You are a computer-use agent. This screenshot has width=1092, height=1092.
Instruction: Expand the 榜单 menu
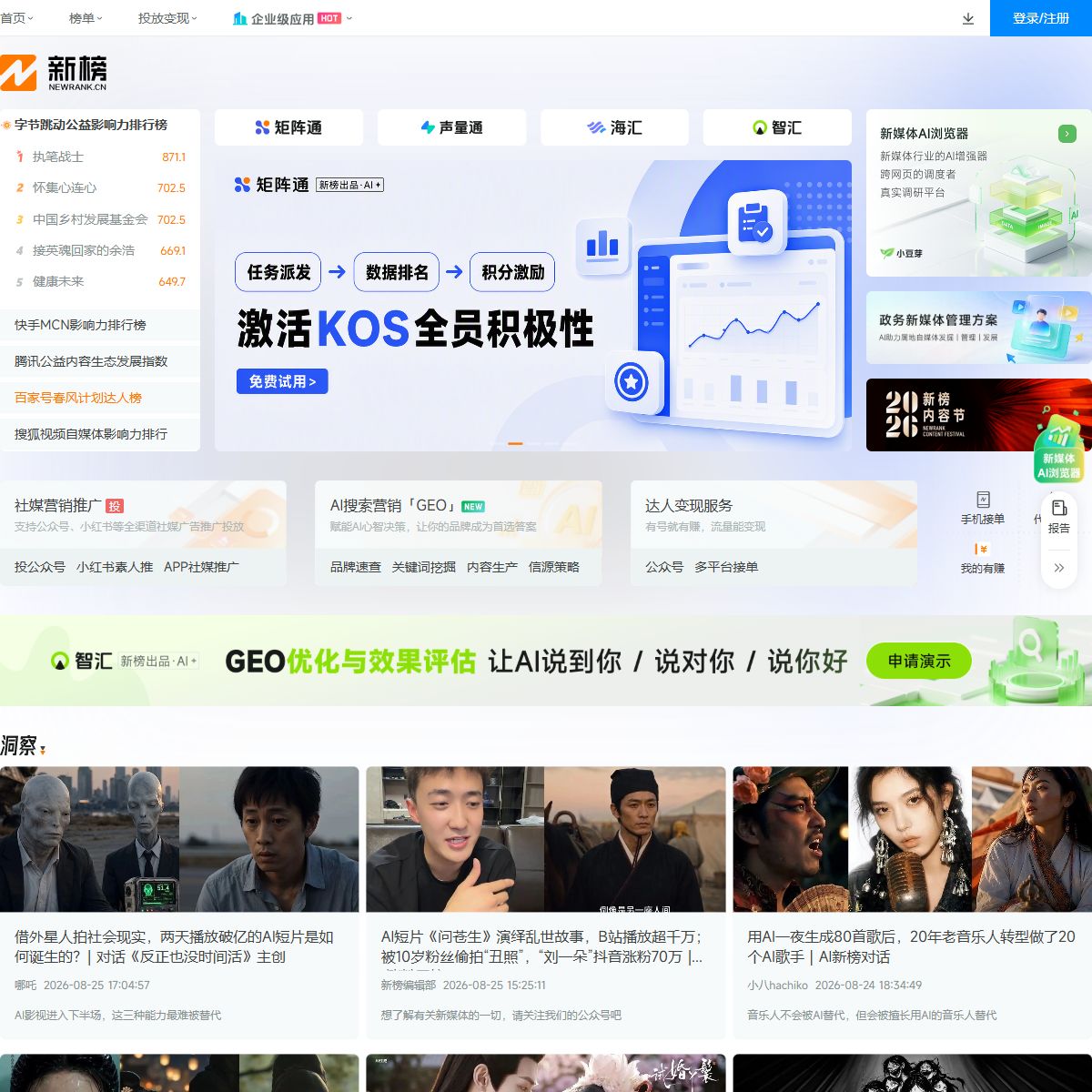pos(86,18)
